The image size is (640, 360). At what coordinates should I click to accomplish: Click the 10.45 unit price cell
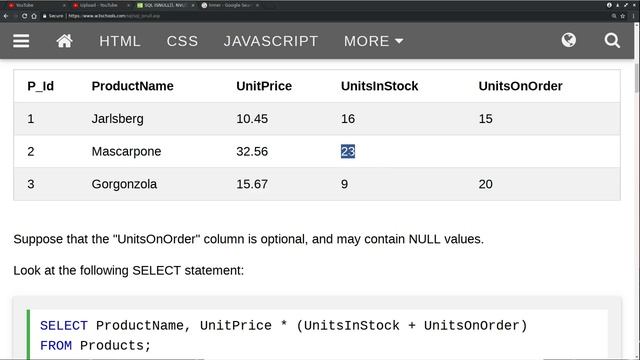[x=252, y=119]
